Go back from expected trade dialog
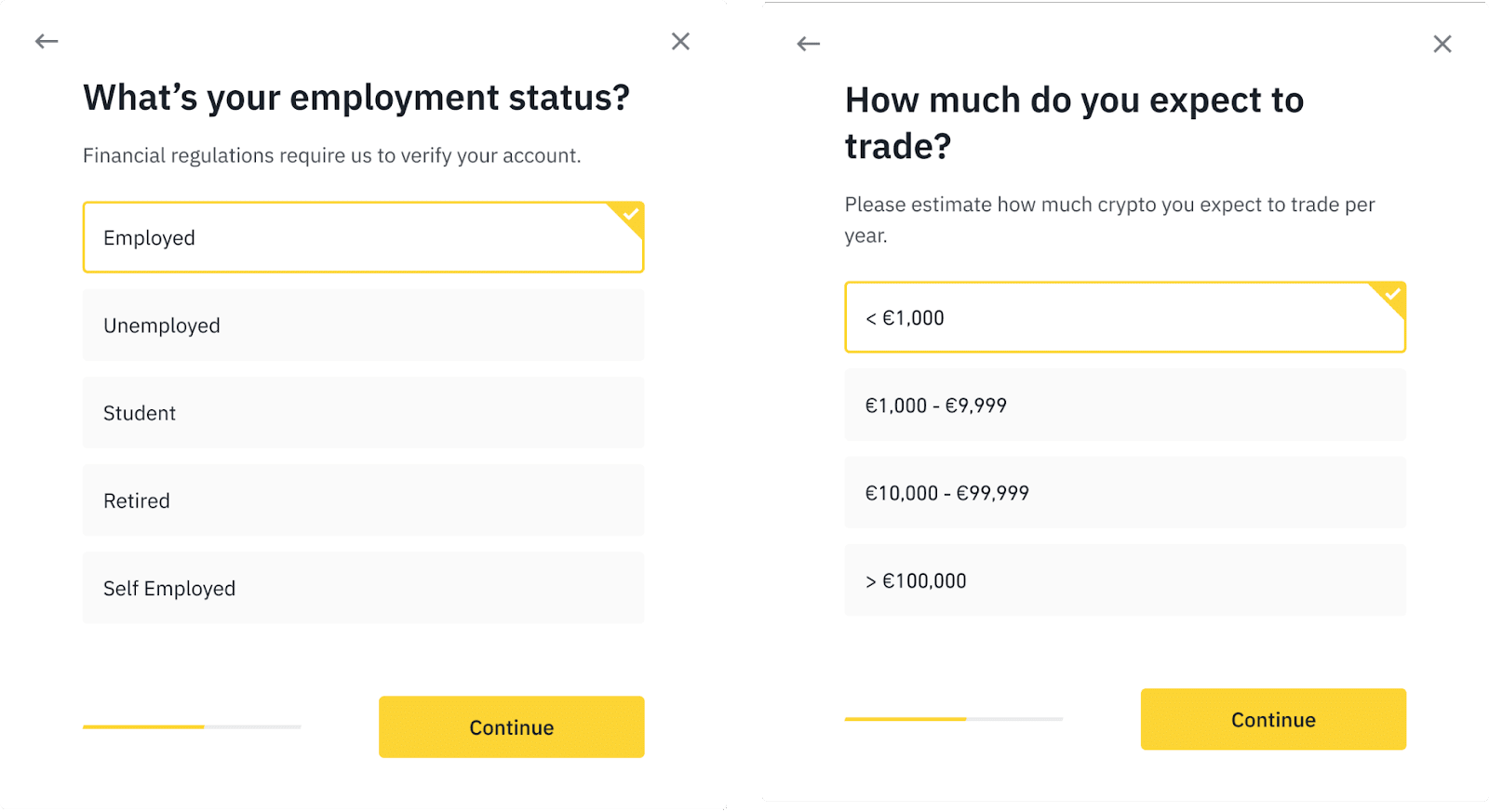Viewport: 1489px width, 812px height. point(808,44)
